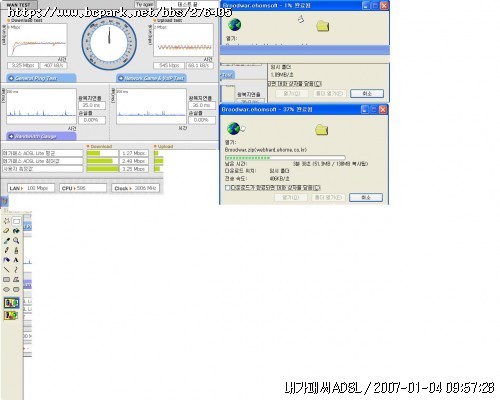The width and height of the screenshot is (500, 400).
Task: Click the Clock 2006 MHz field
Action: click(x=136, y=188)
